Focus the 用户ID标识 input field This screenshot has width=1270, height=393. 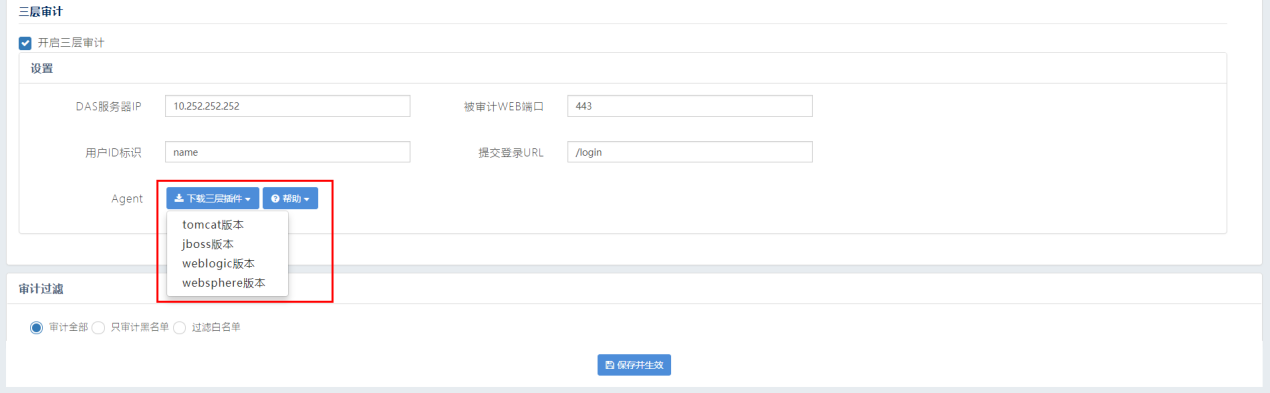288,152
